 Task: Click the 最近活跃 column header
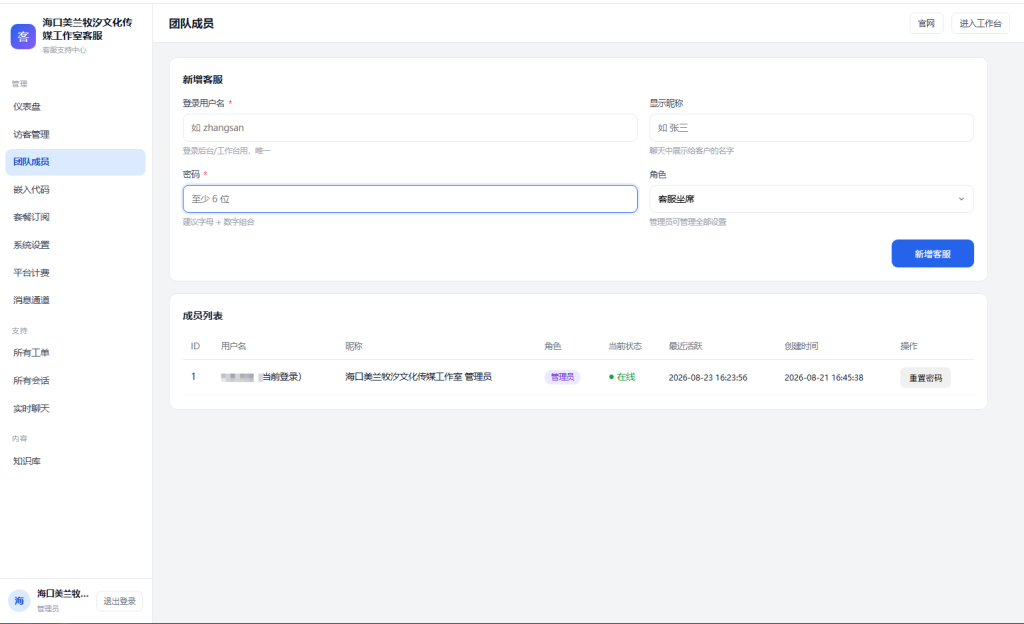pyautogui.click(x=685, y=346)
